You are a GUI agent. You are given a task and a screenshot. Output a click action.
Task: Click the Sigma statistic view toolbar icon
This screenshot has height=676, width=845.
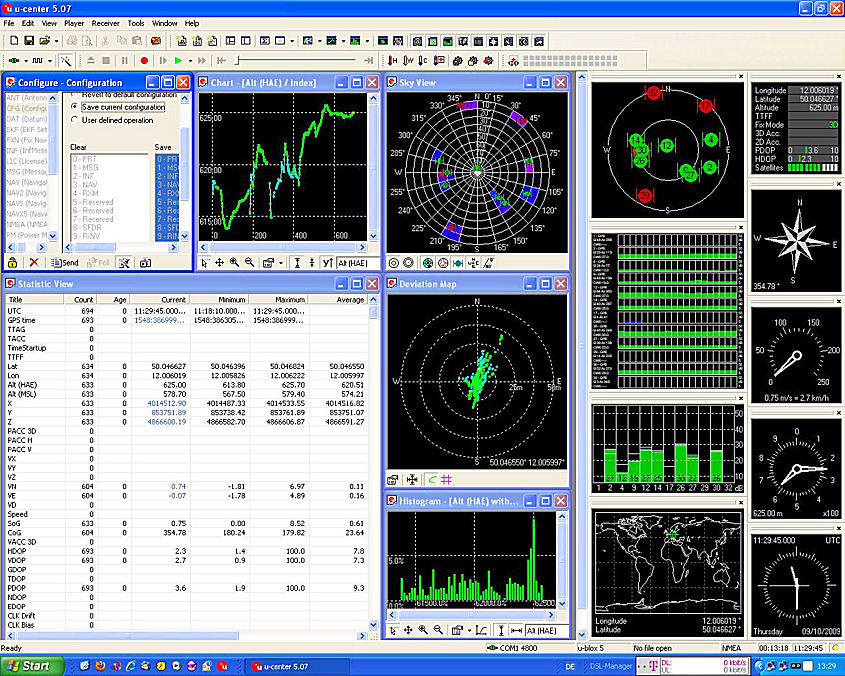(x=265, y=40)
